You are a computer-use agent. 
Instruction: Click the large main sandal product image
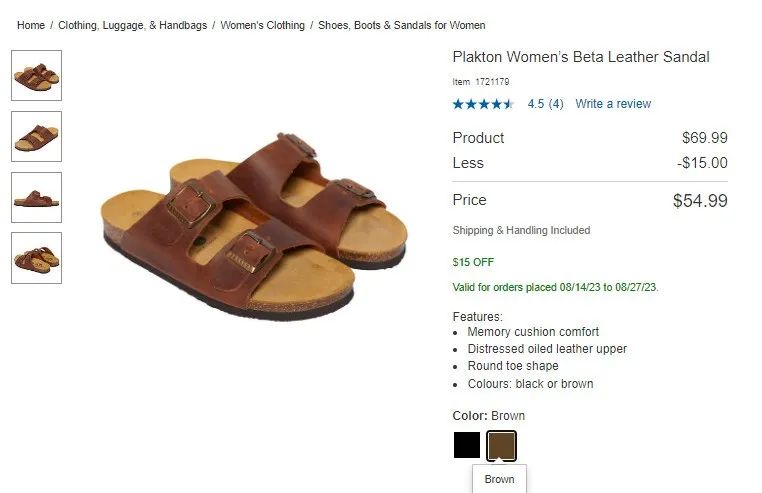point(254,226)
